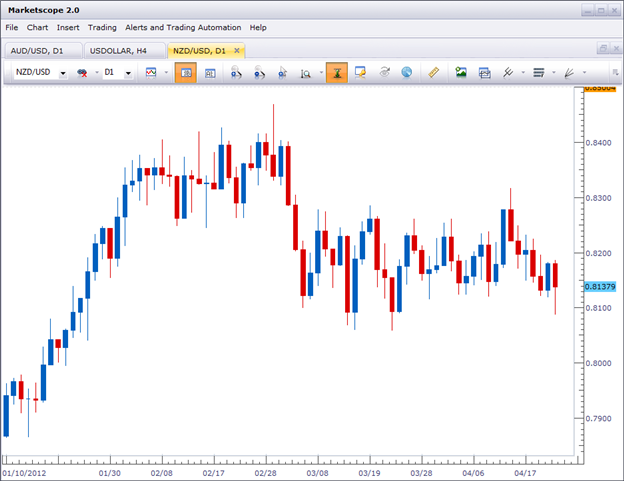Select the pitchfork drawing tool icon
The width and height of the screenshot is (624, 481).
508,72
